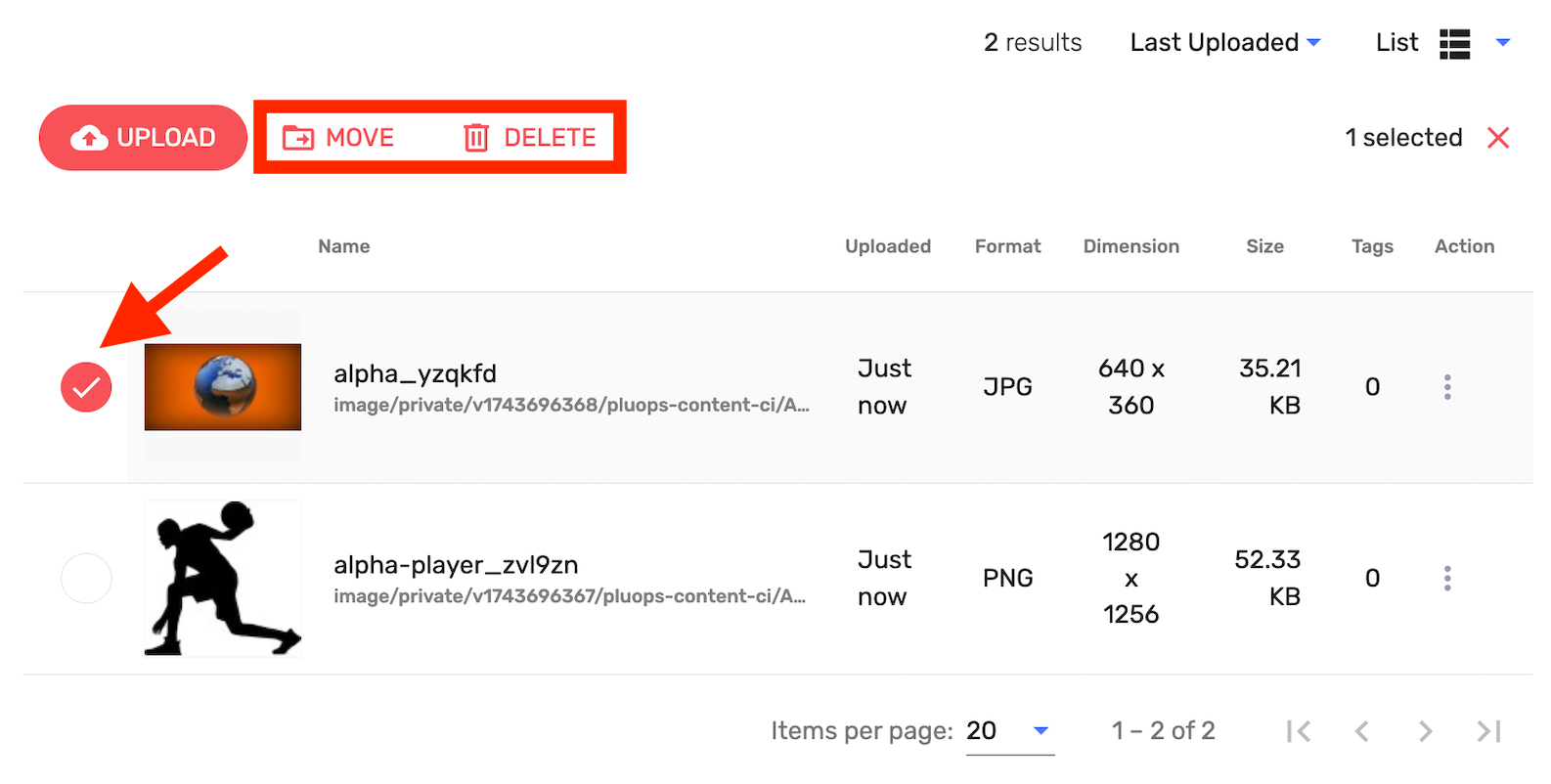Expand the view type dropdown arrow

point(1503,43)
